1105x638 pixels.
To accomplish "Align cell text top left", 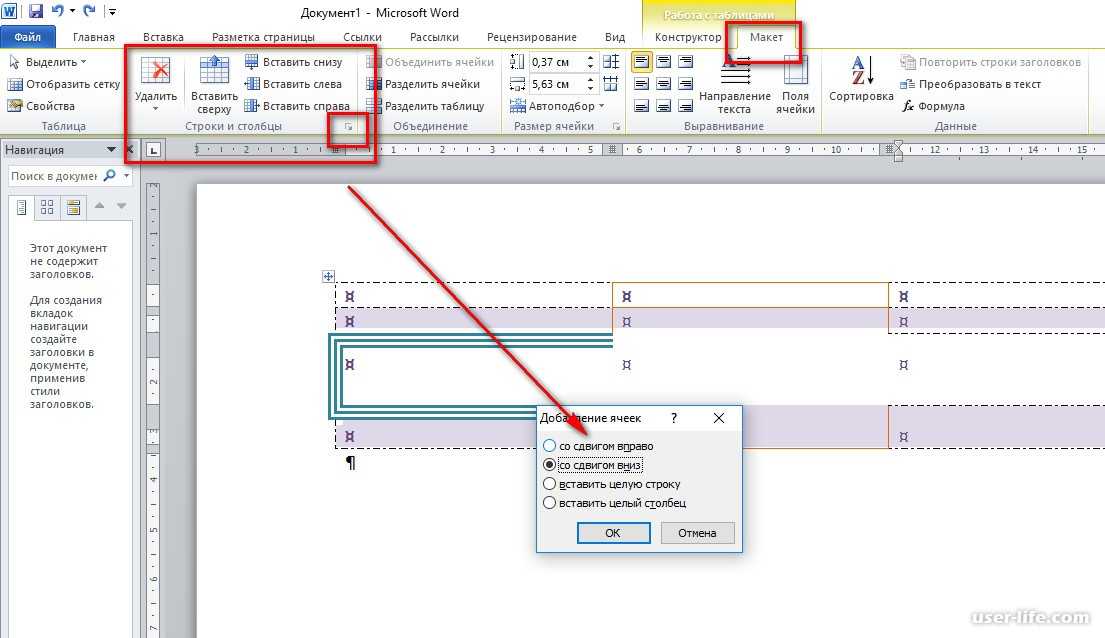I will click(x=641, y=62).
